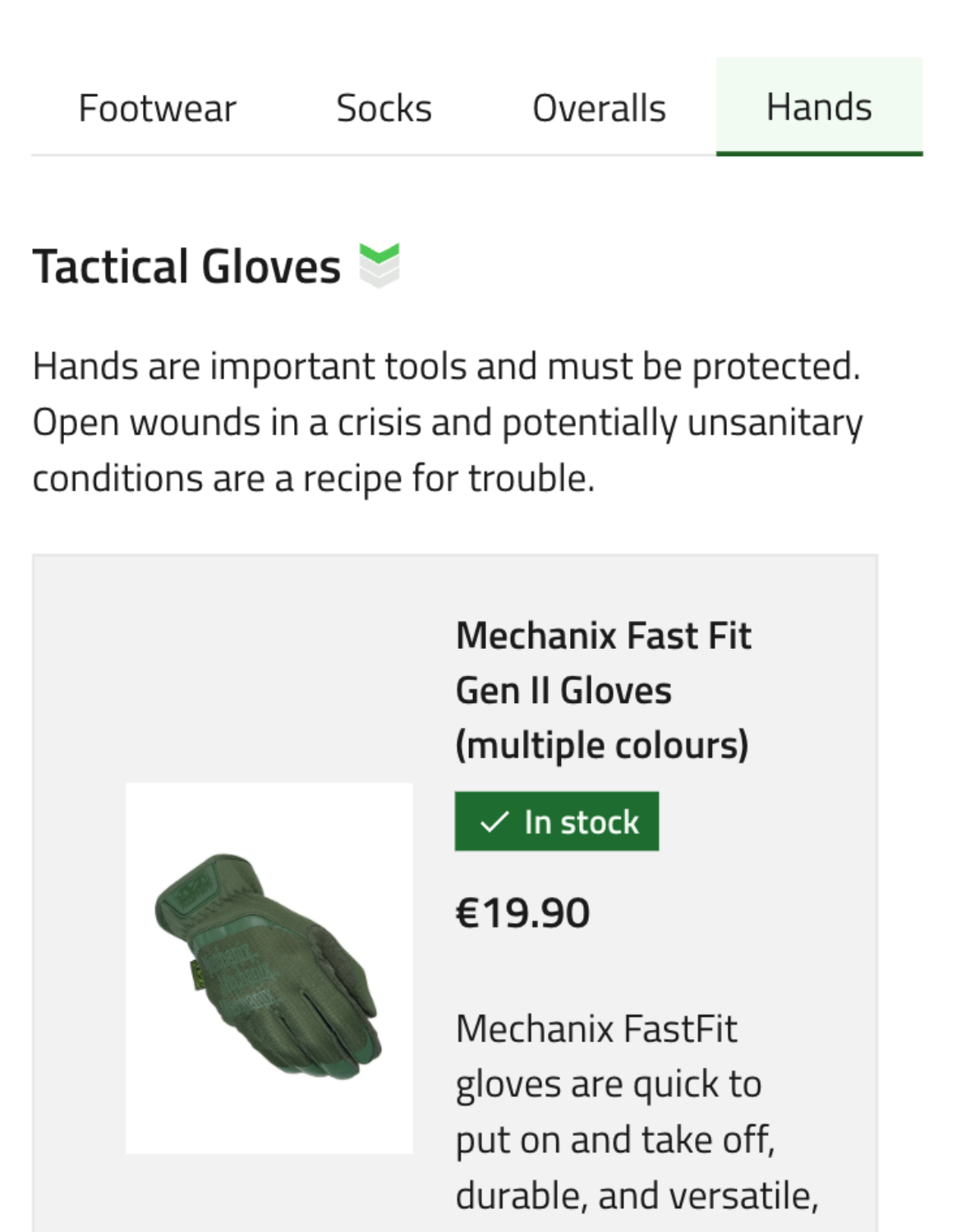This screenshot has width=961, height=1232.
Task: Click the €19.90 price
Action: (x=523, y=913)
